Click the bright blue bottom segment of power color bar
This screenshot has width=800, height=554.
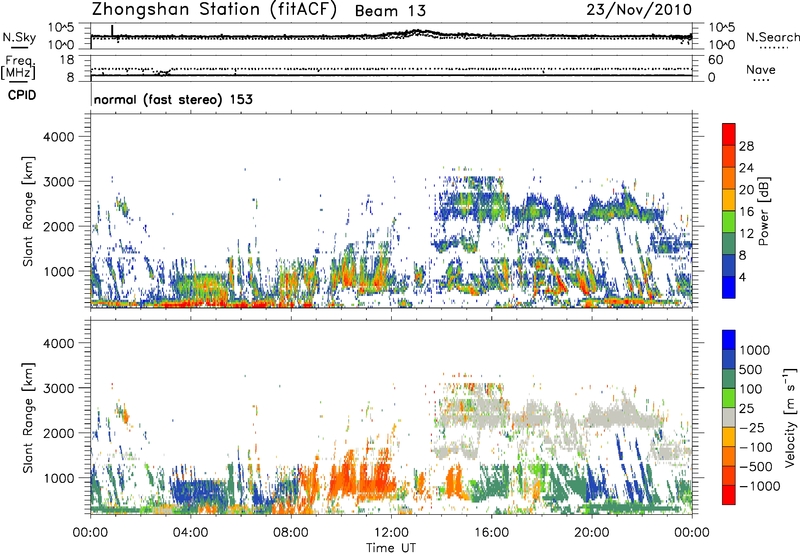click(729, 288)
